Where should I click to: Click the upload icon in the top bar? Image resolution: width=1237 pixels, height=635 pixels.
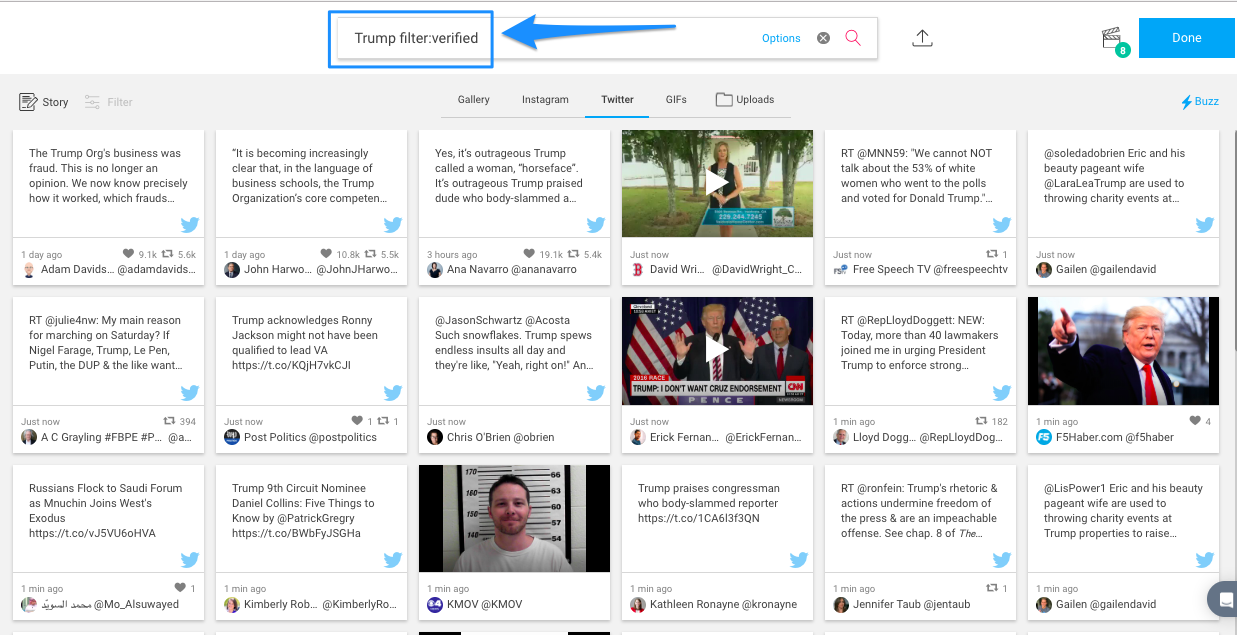click(922, 38)
